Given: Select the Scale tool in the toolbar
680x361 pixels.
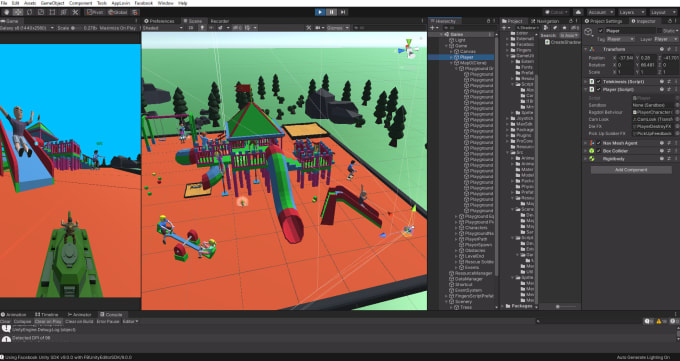Looking at the screenshot, I should [x=41, y=12].
